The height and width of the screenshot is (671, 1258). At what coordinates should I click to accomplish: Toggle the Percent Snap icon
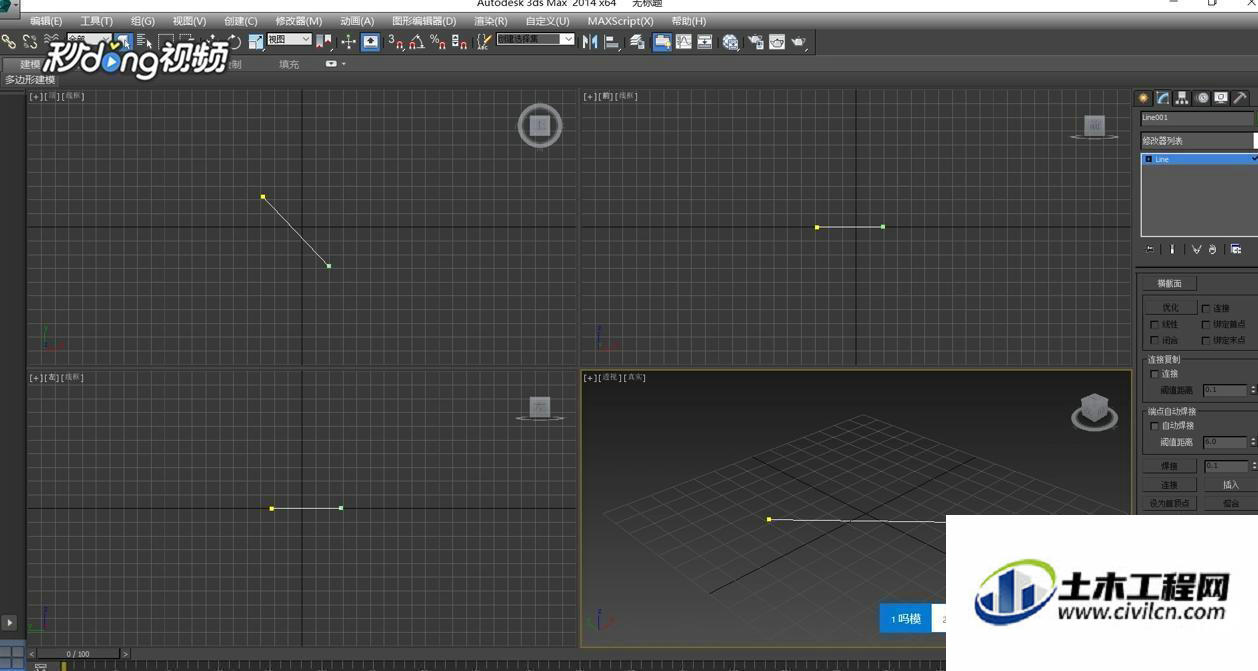point(438,42)
